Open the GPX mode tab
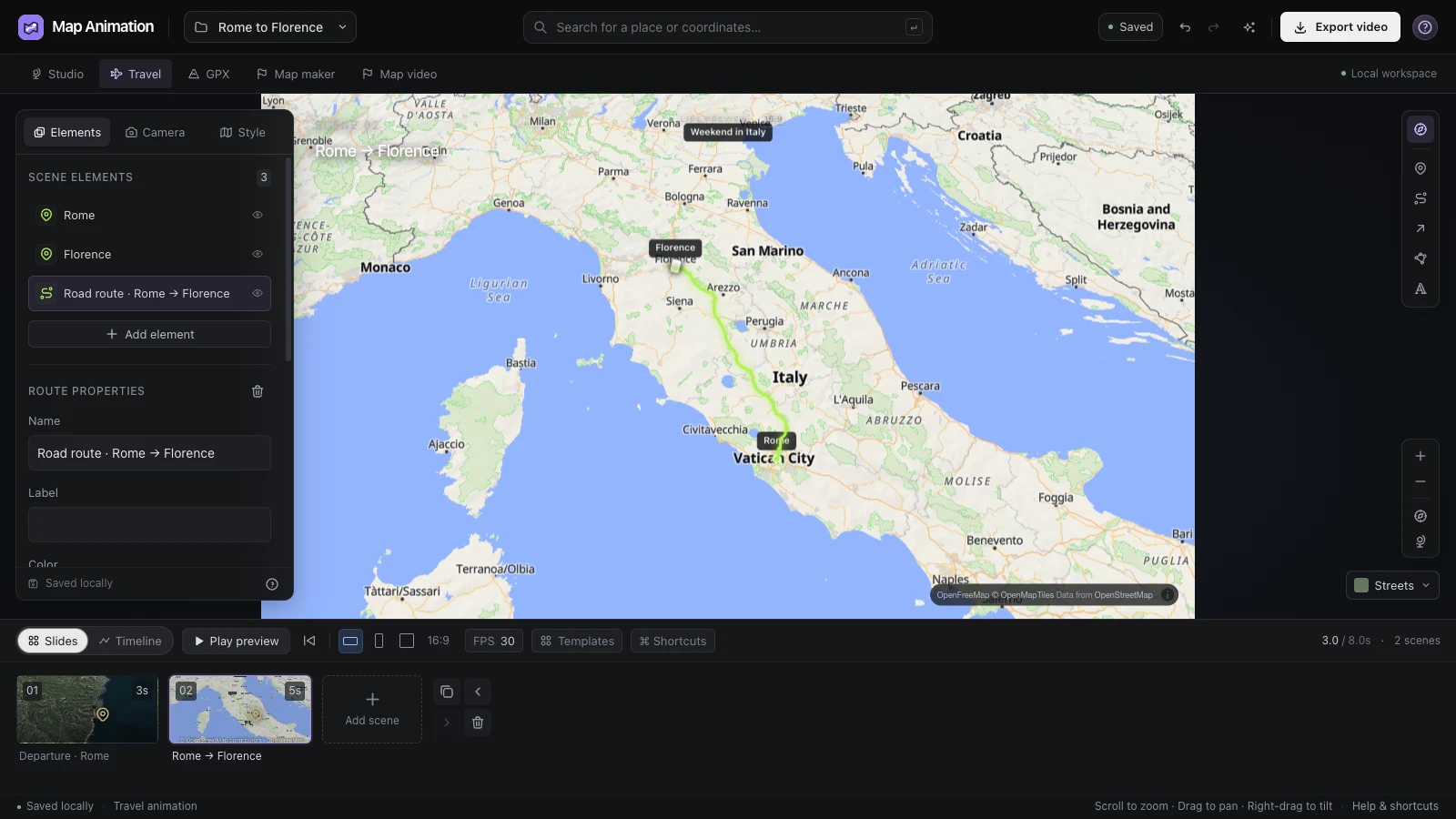 click(208, 74)
